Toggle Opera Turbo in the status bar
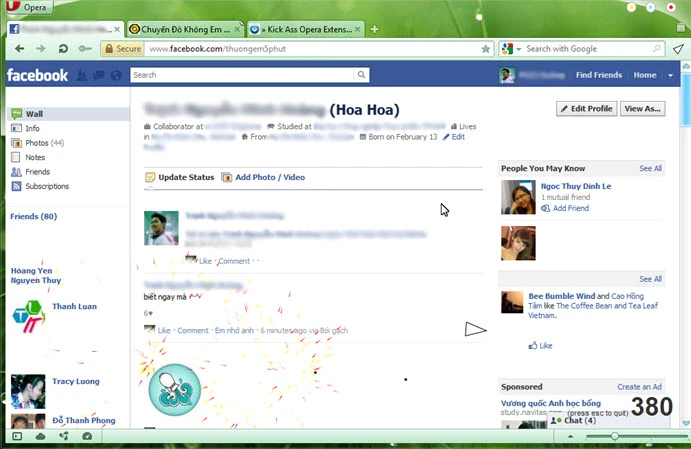The image size is (691, 449). click(87, 436)
